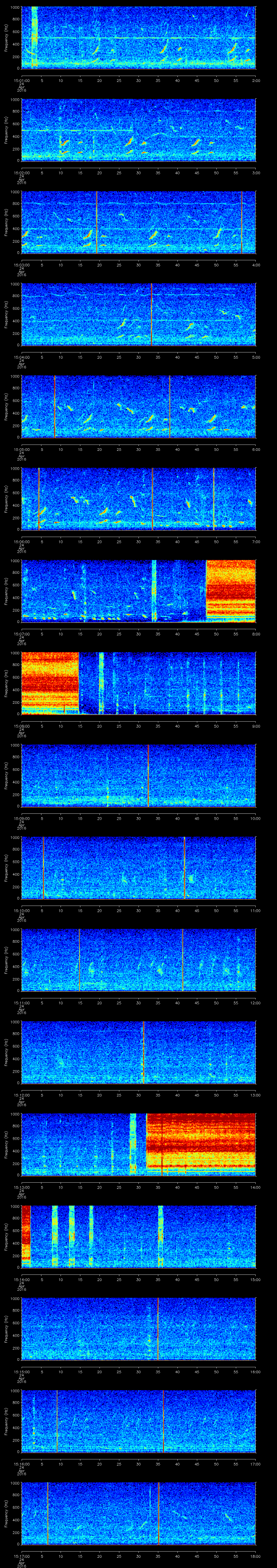
Task: Select the spectrogram panel starting at 15:05:00
Action: pyautogui.click(x=139, y=407)
